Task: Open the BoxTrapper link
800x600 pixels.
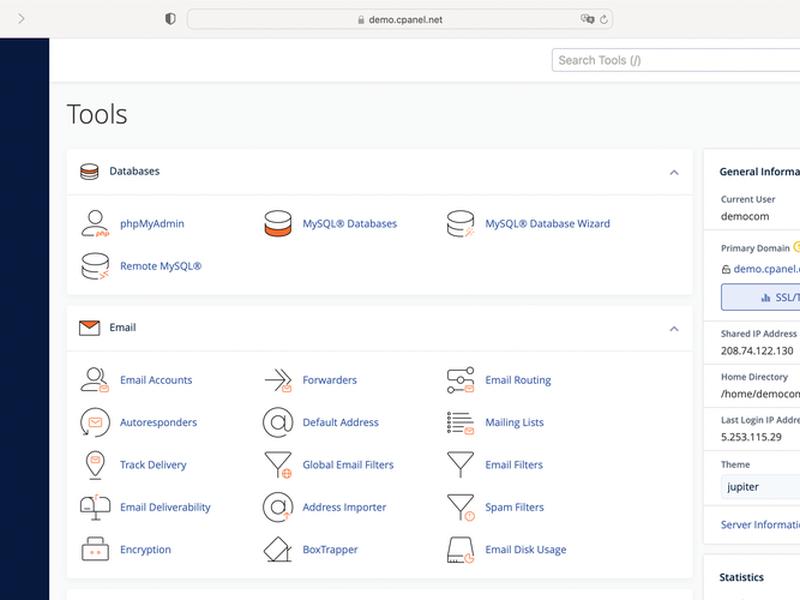Action: 330,549
